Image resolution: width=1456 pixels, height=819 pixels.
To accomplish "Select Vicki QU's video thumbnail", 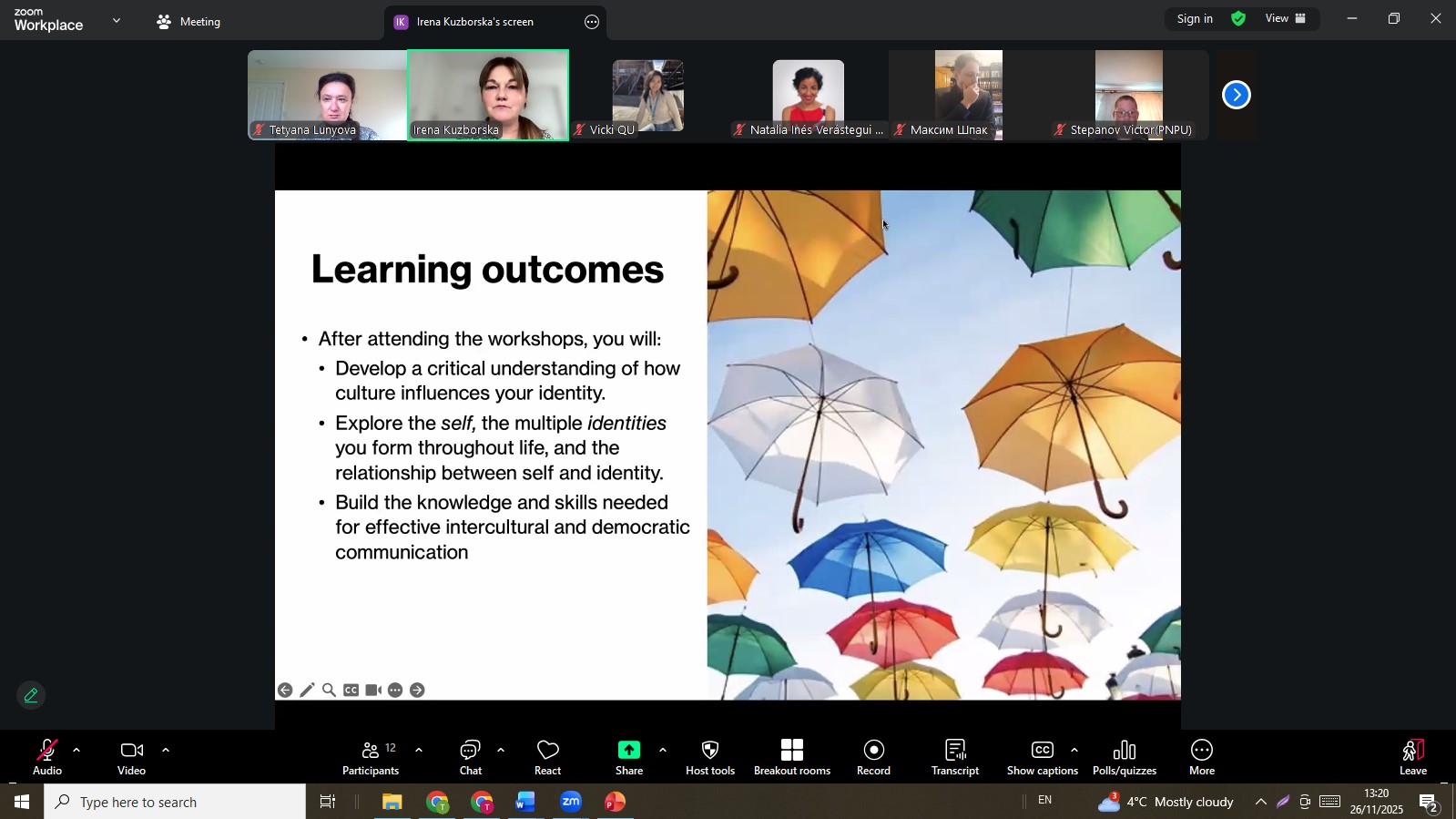I will pos(647,96).
